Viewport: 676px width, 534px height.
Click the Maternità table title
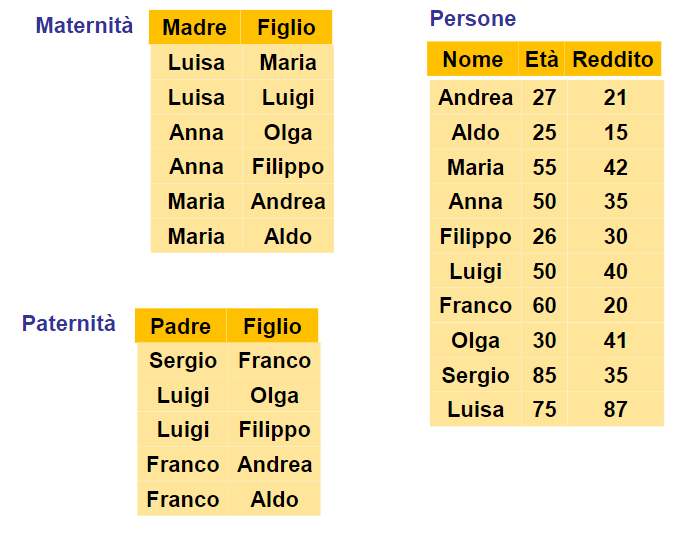[84, 26]
